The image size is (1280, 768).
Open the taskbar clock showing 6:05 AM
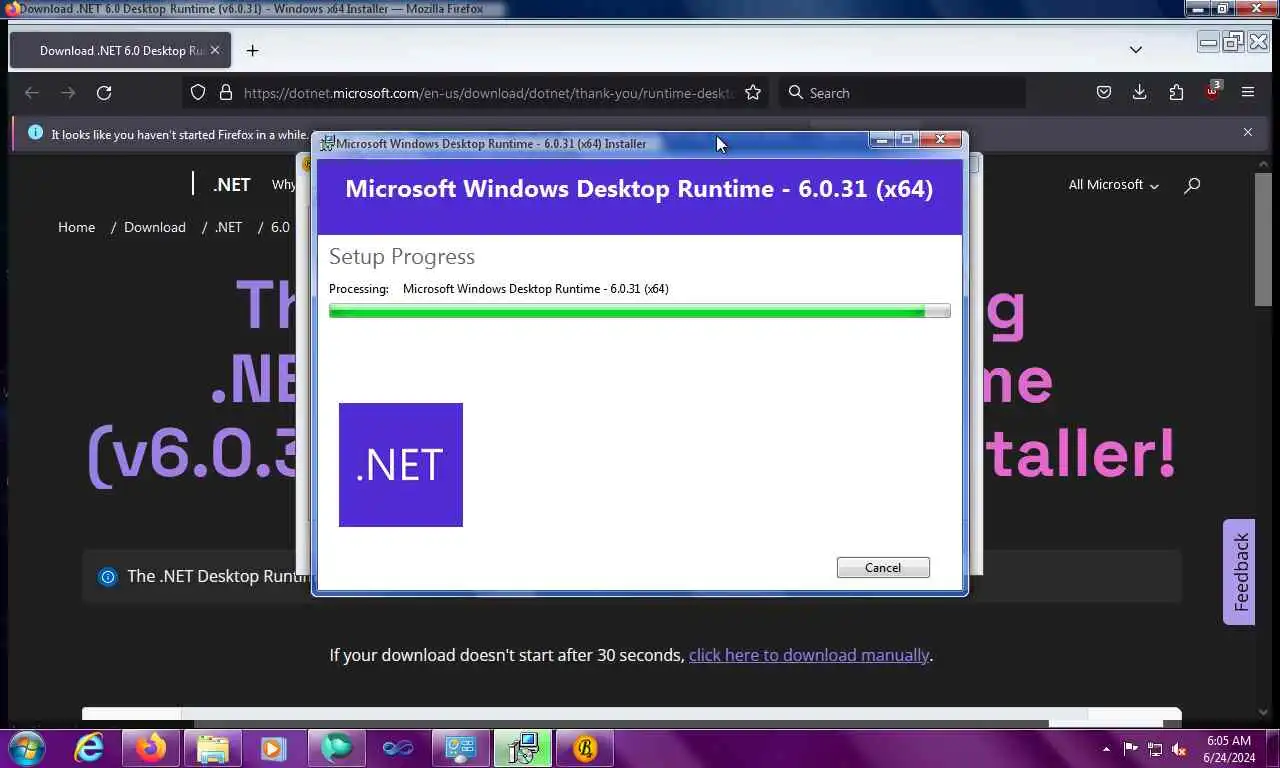(x=1229, y=749)
